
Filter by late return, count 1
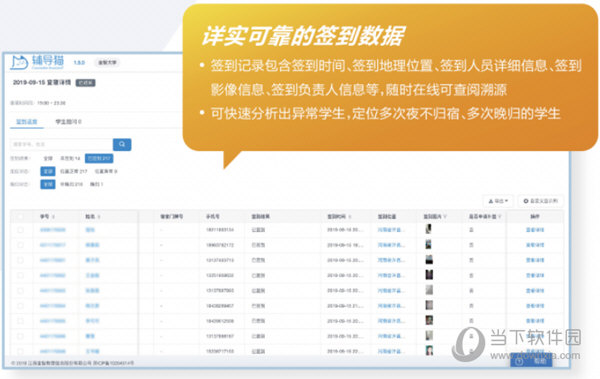pos(96,184)
